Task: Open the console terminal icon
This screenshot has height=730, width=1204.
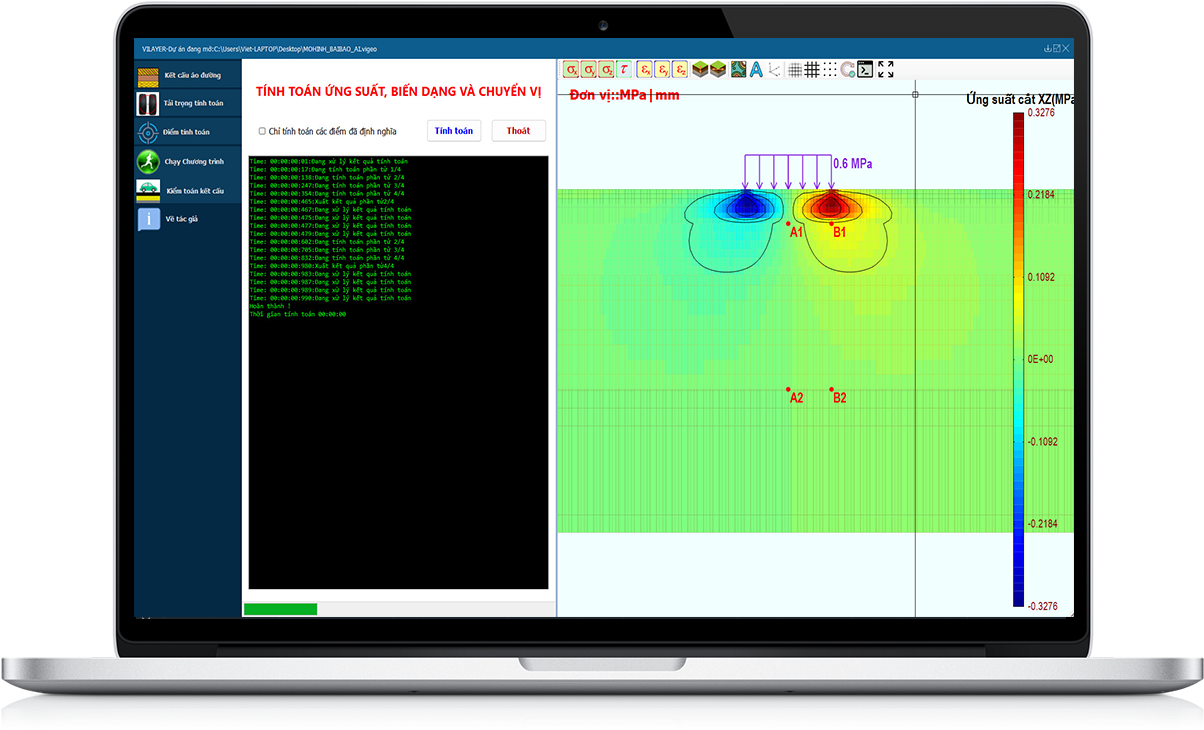Action: [x=866, y=69]
